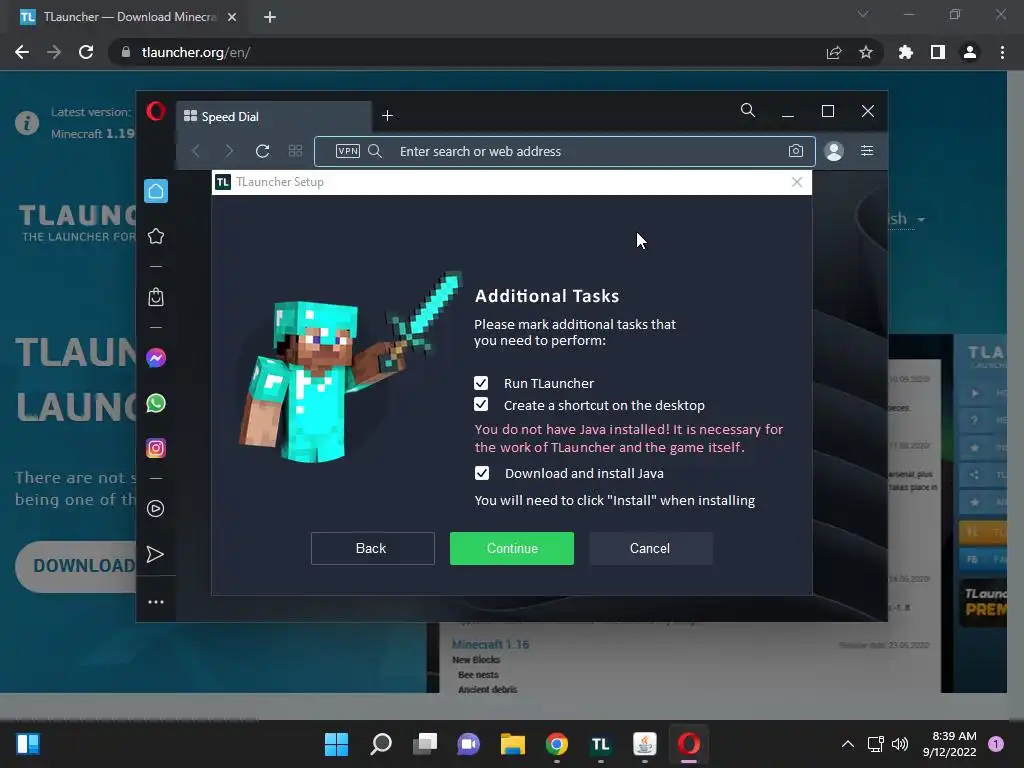
Task: Toggle Chrome side panel icon
Action: pyautogui.click(x=938, y=52)
